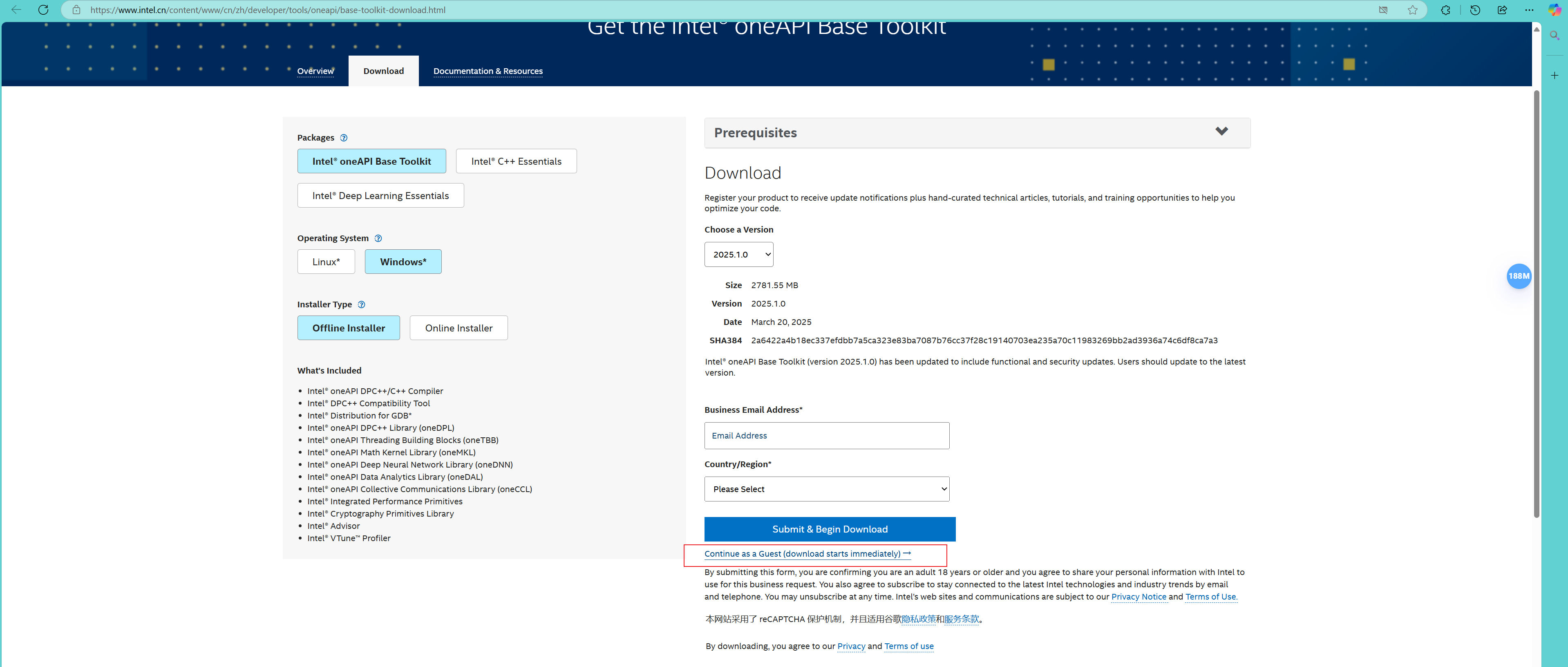This screenshot has height=667, width=1568.
Task: Open the browser extensions puzzle icon
Action: (x=1446, y=10)
